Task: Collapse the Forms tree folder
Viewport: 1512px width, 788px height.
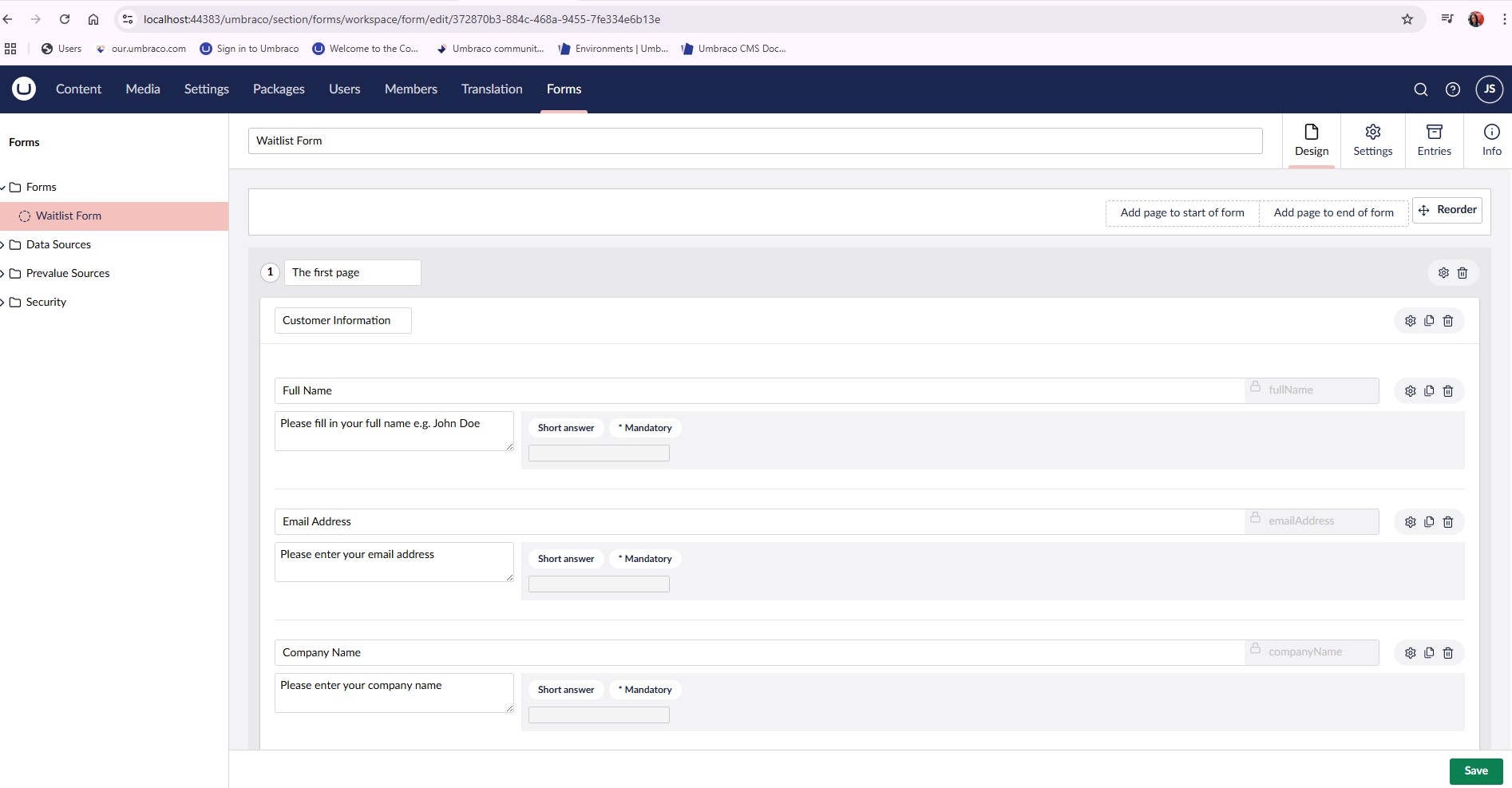Action: click(x=3, y=188)
